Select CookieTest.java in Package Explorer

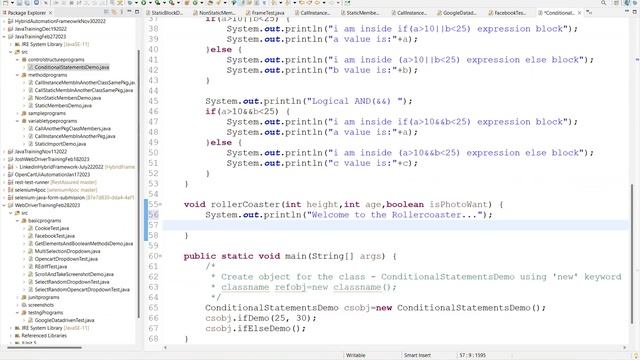click(x=51, y=228)
